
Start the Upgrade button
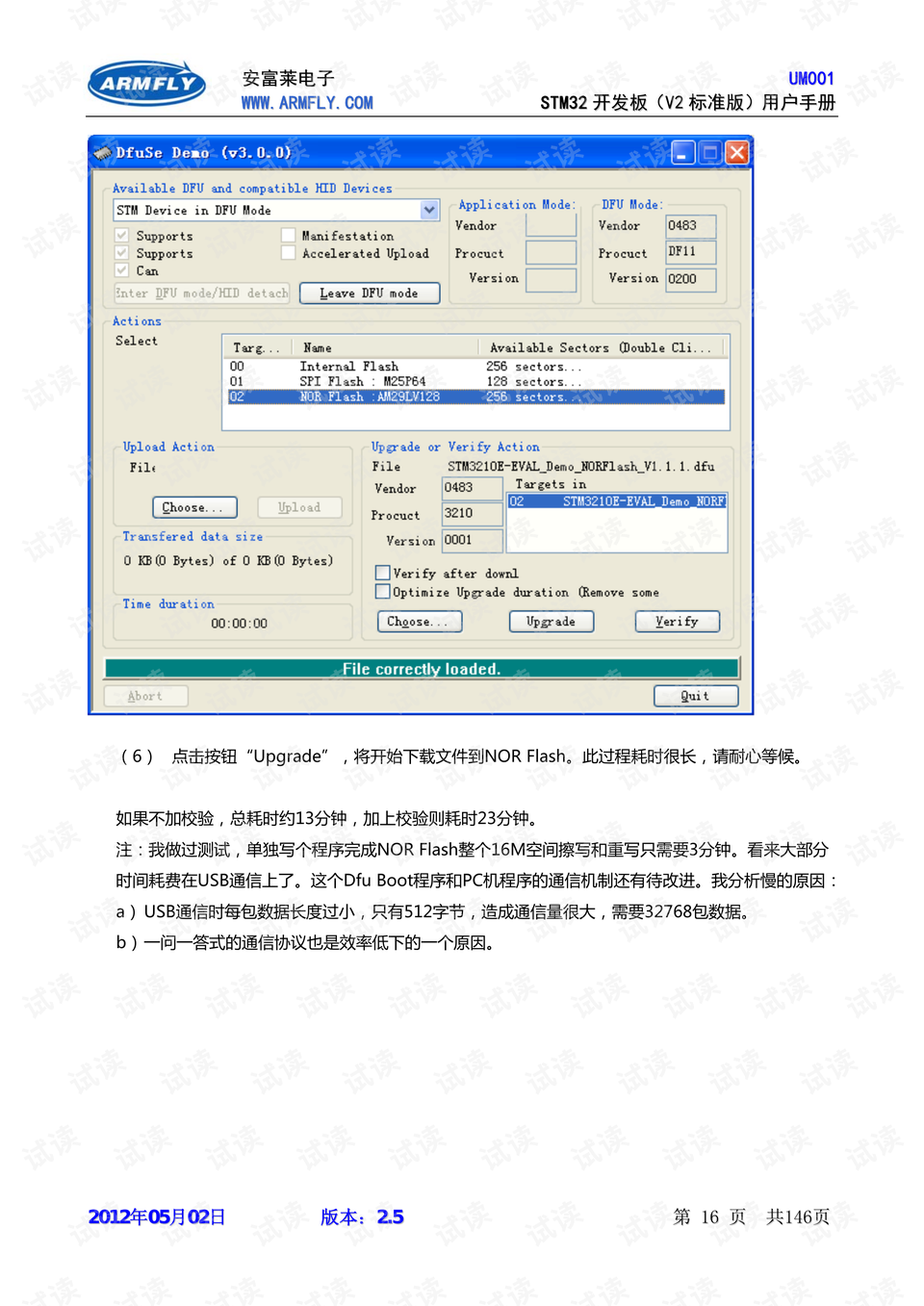point(551,622)
